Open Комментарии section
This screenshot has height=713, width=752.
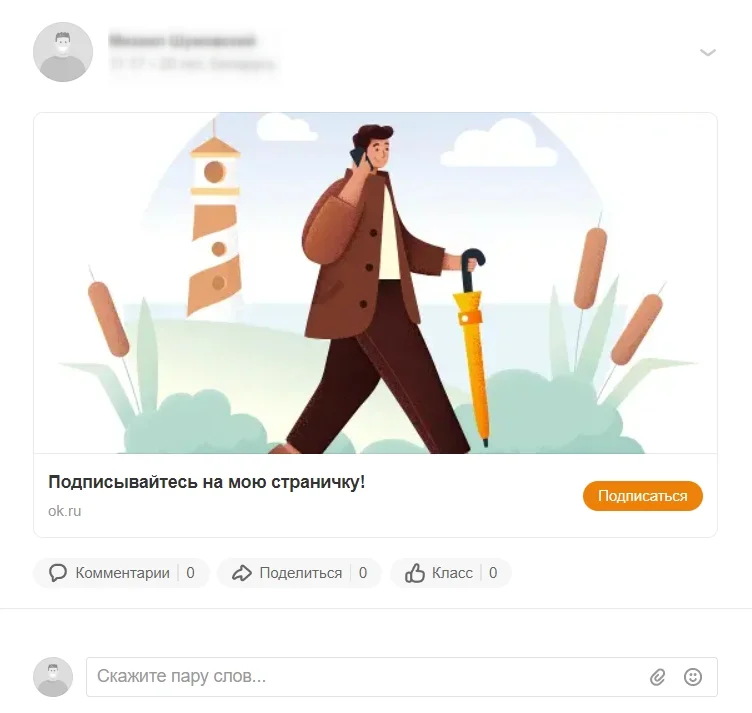point(122,573)
